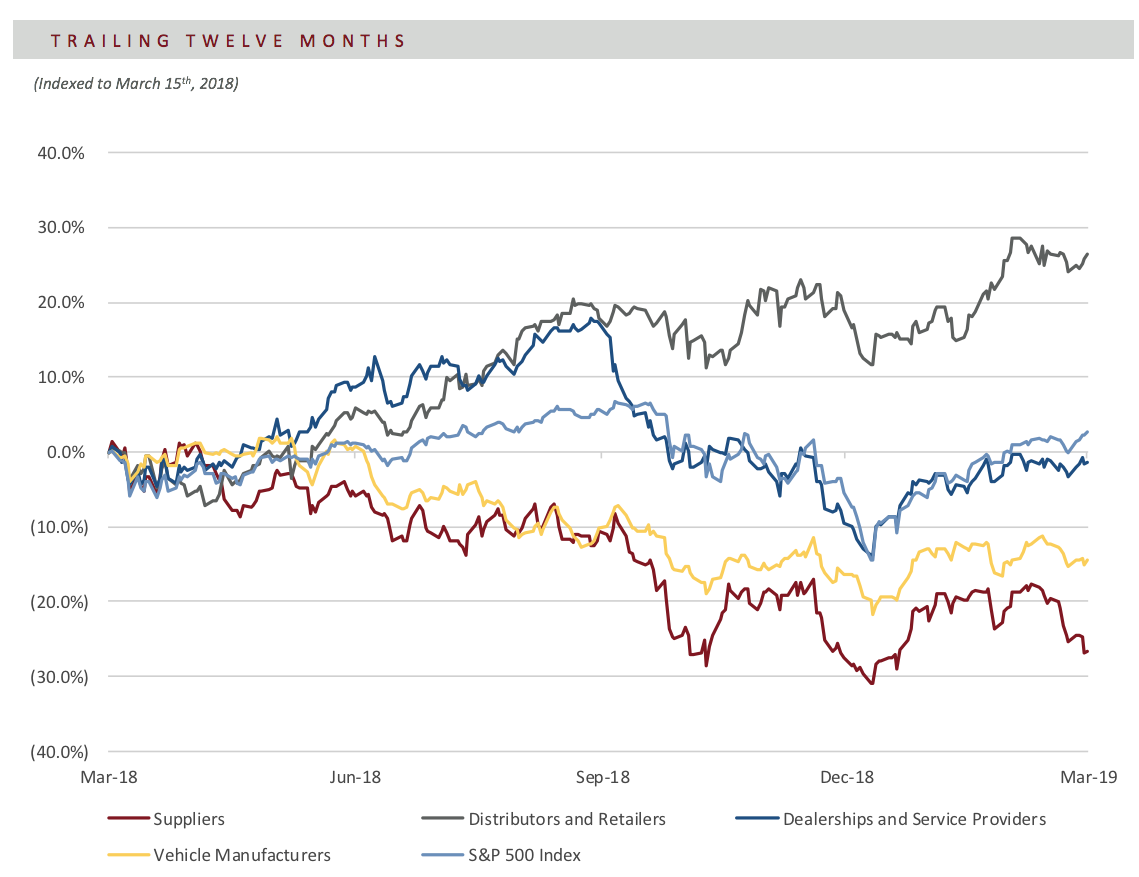1139x877 pixels.
Task: Click the (30.0%) y-axis label
Action: point(59,676)
